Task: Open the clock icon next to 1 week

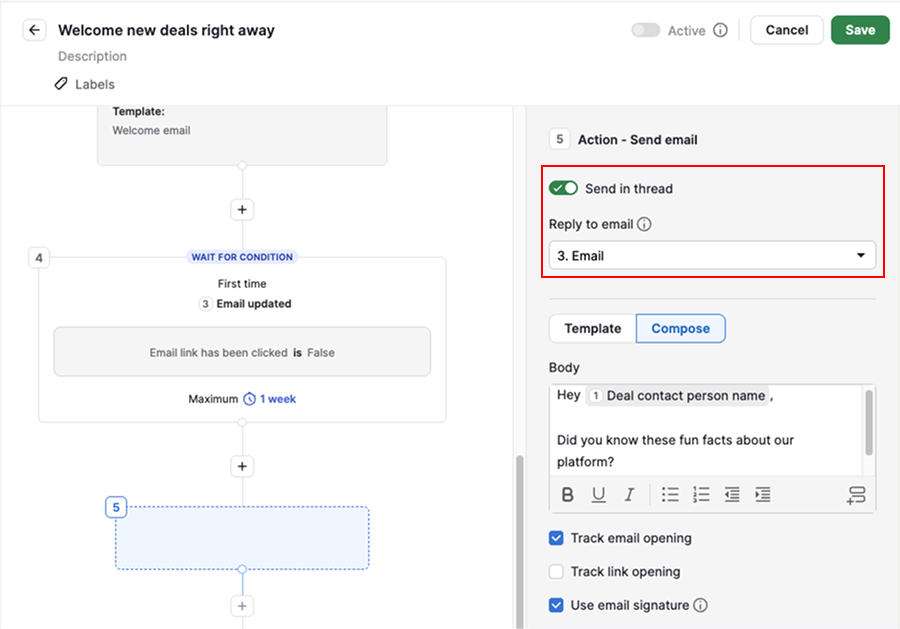Action: (249, 399)
